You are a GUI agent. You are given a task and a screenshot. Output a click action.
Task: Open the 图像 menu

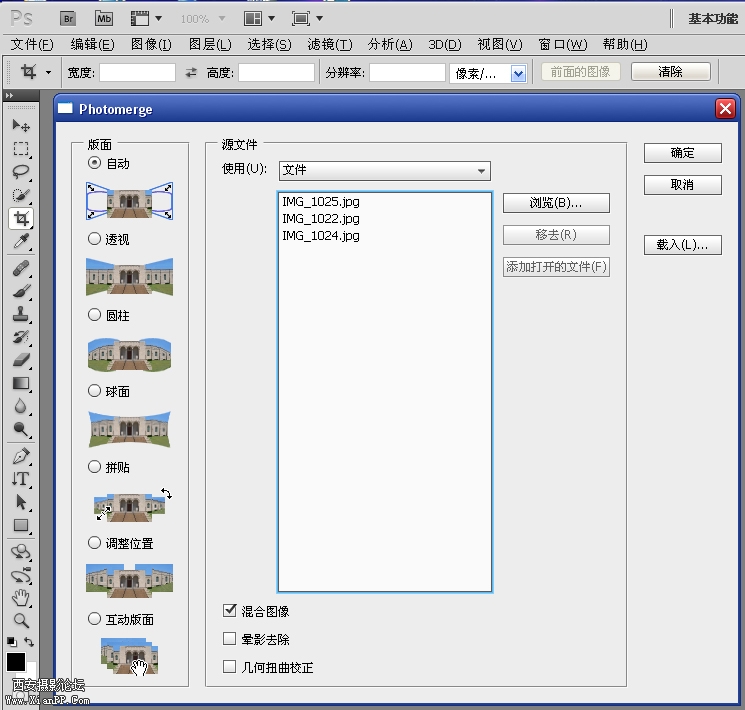[x=151, y=45]
